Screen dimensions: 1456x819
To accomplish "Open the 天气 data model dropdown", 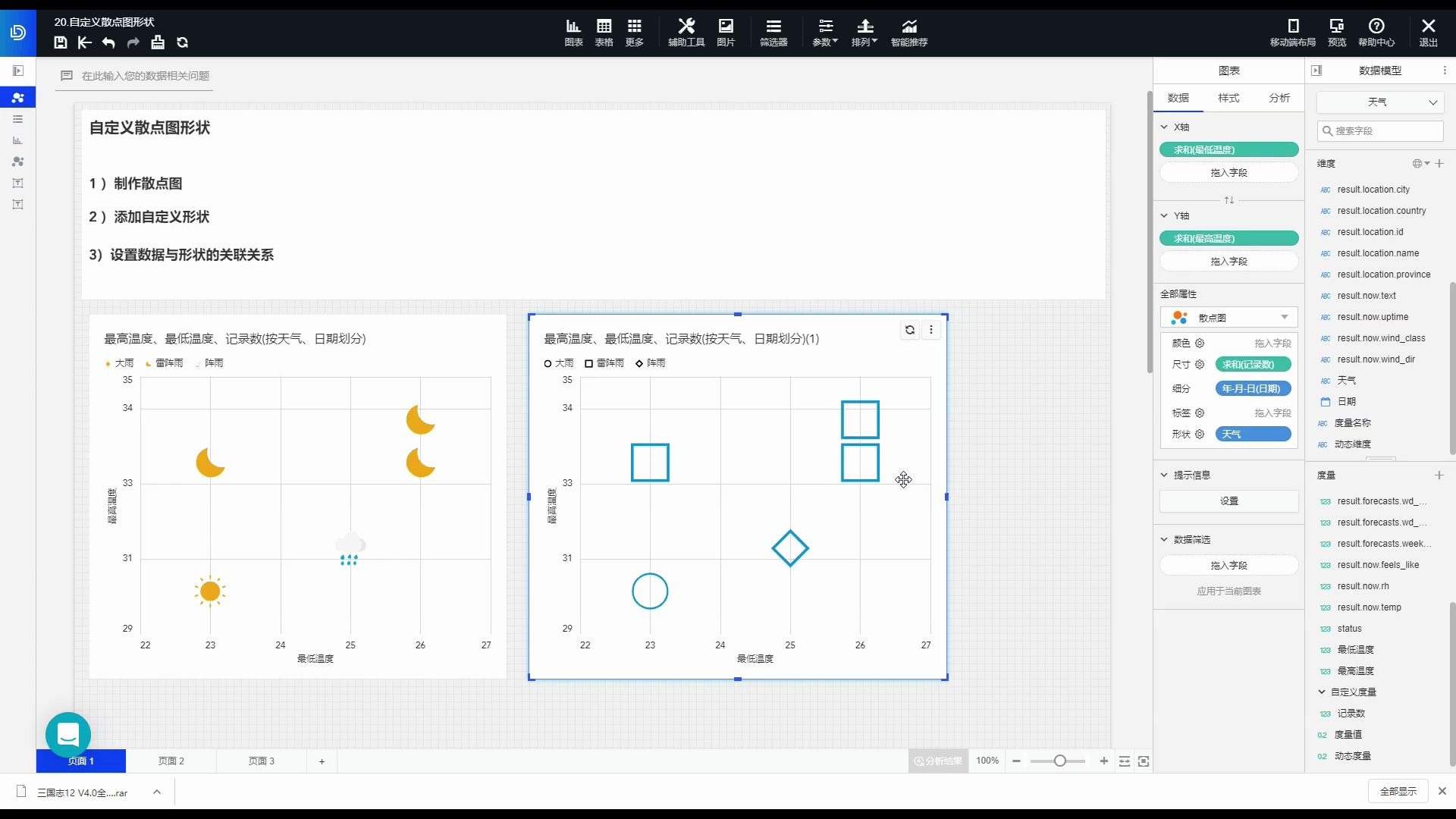I will click(1380, 102).
